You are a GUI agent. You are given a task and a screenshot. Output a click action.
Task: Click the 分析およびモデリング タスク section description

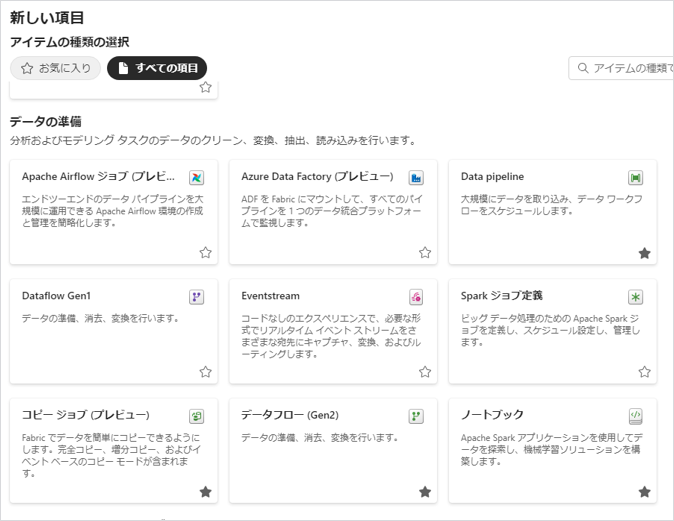pos(213,141)
